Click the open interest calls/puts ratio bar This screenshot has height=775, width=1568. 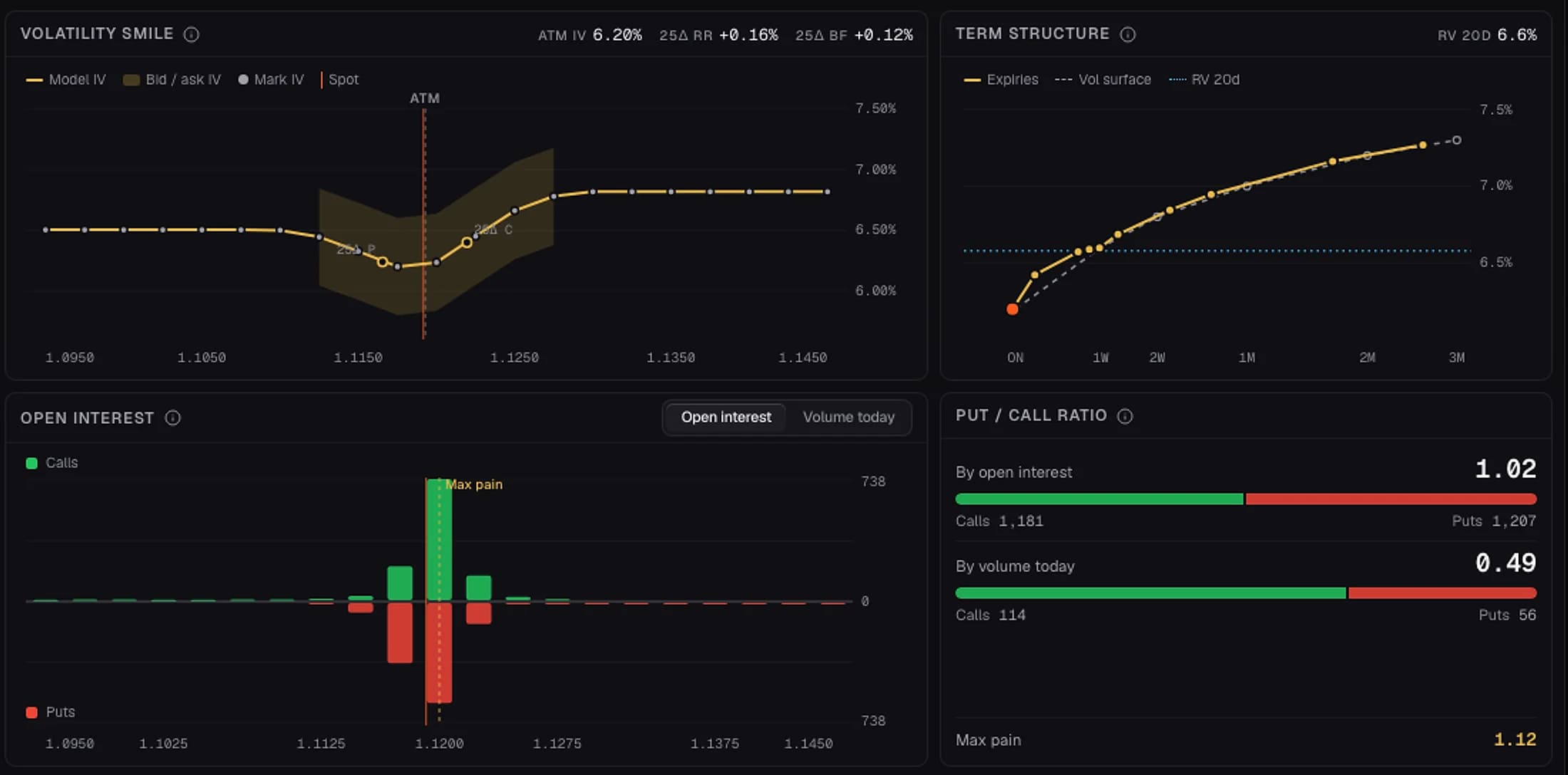[1246, 499]
